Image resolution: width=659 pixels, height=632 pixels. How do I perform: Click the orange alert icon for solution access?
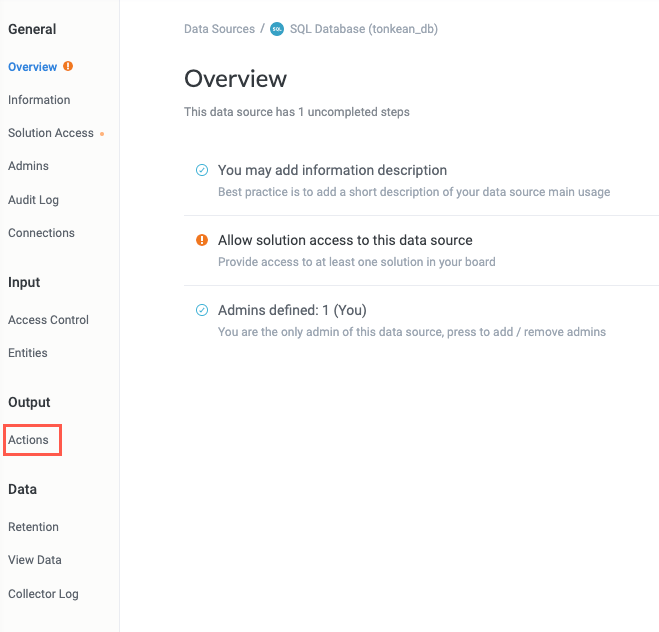(x=202, y=240)
